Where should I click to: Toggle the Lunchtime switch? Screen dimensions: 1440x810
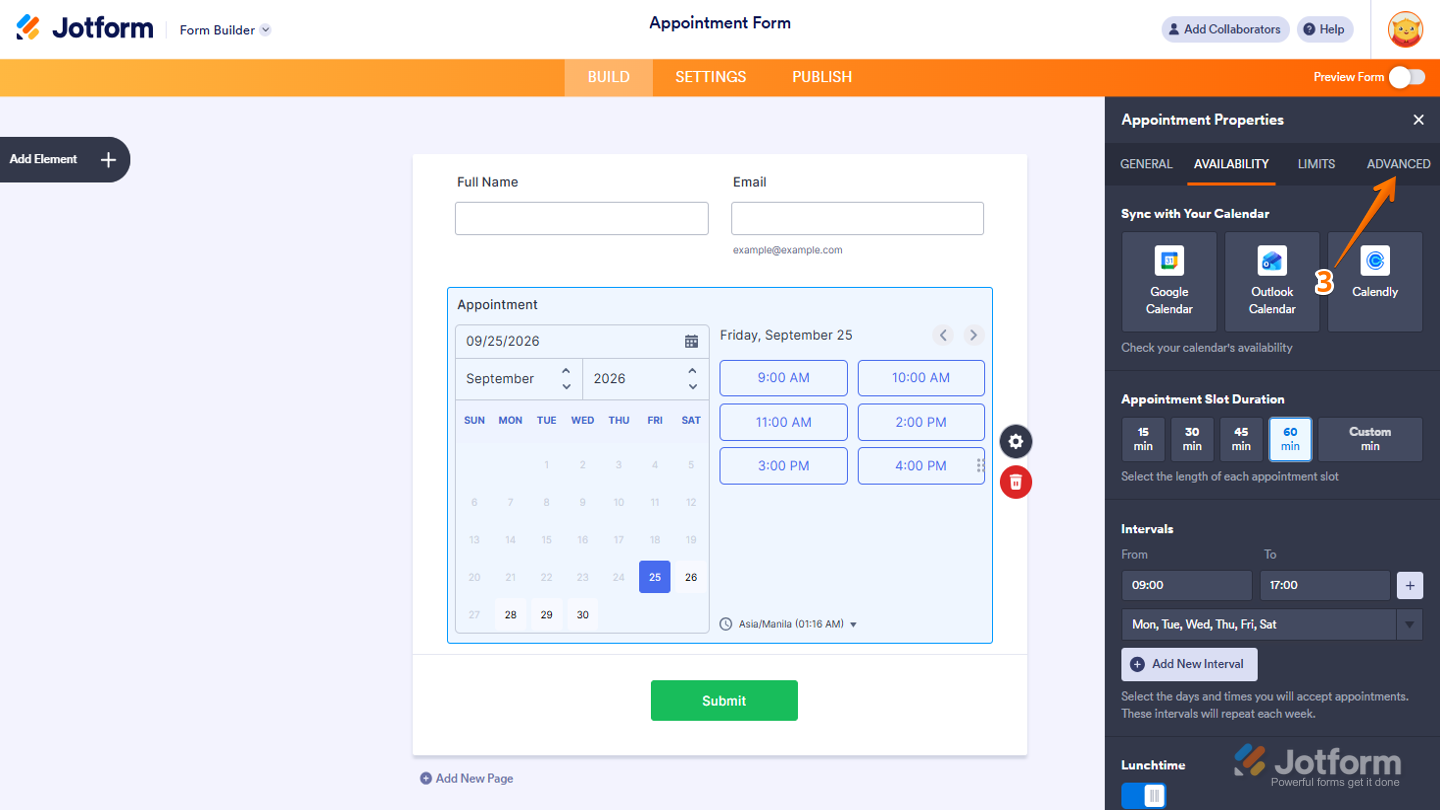click(1143, 796)
